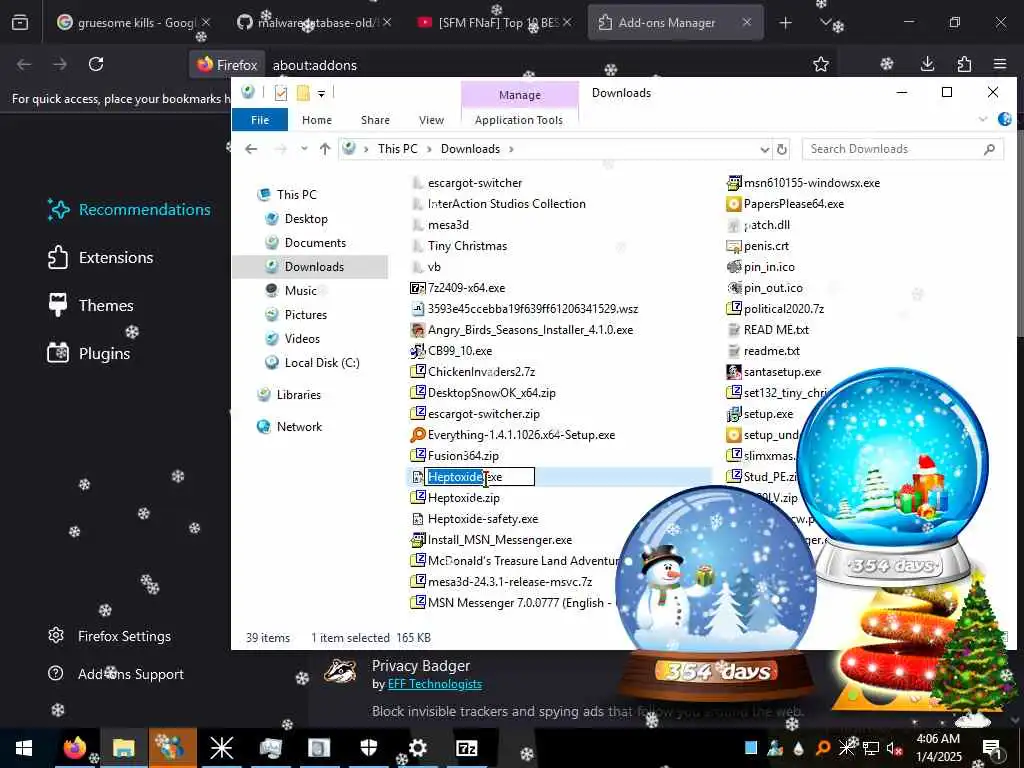Image resolution: width=1024 pixels, height=768 pixels.
Task: Open Explorer help icon
Action: tap(1005, 120)
